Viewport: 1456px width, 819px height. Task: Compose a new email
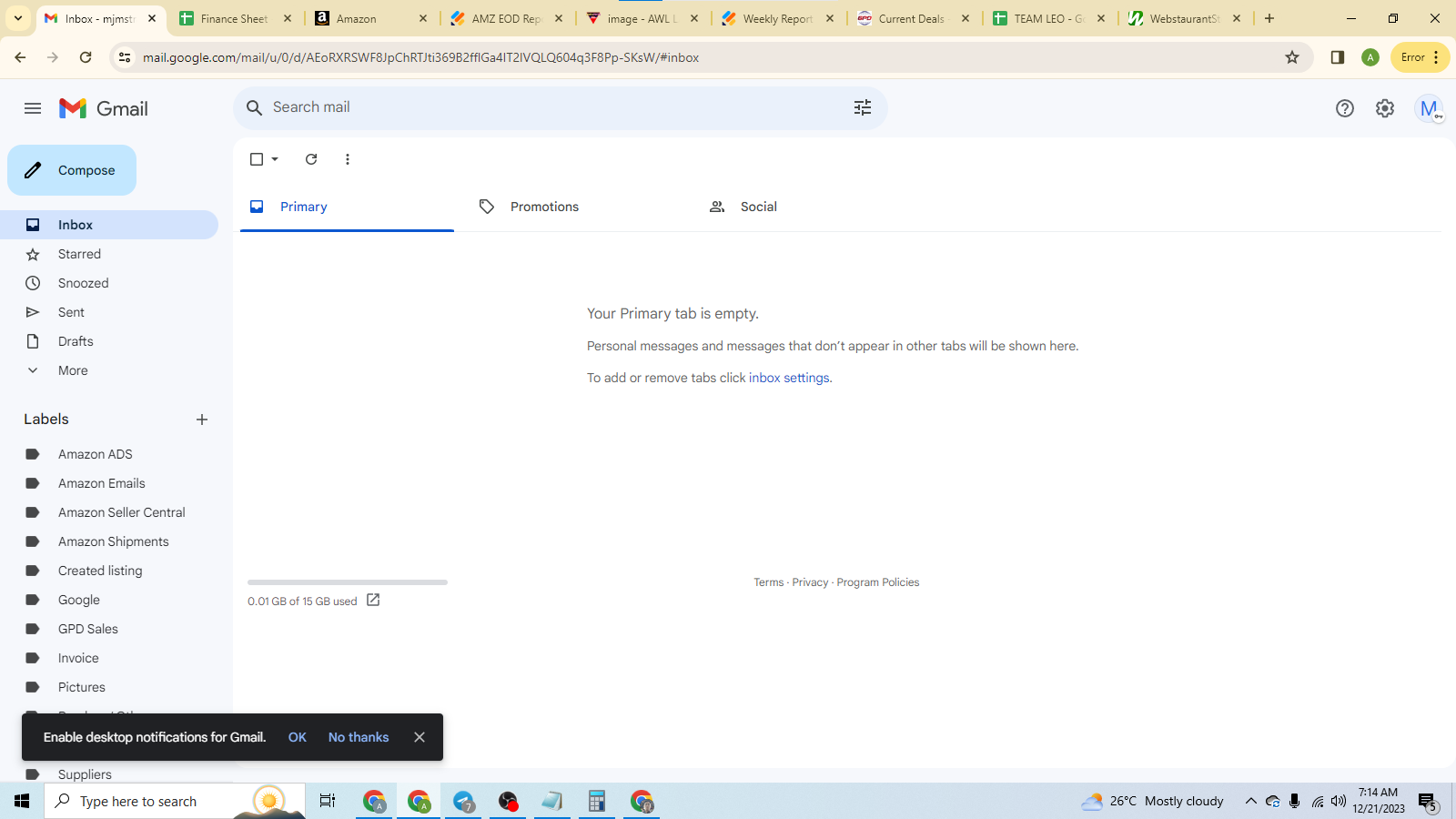click(x=72, y=170)
